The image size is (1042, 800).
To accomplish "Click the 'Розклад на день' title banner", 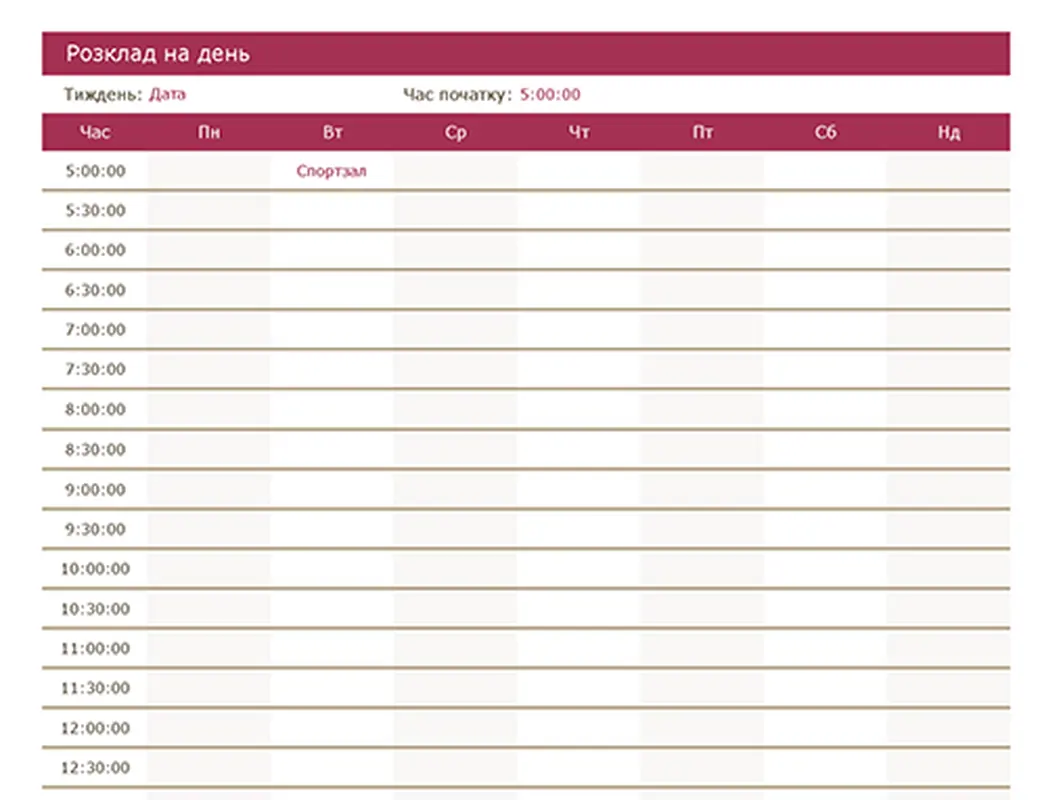I will 158,54.
